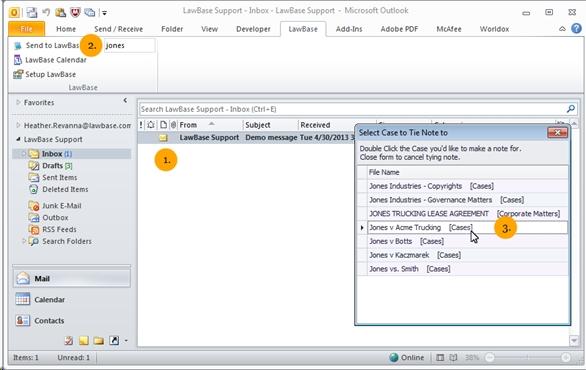This screenshot has height=370, width=586.
Task: Switch to the Send / Receive tab
Action: coord(118,29)
